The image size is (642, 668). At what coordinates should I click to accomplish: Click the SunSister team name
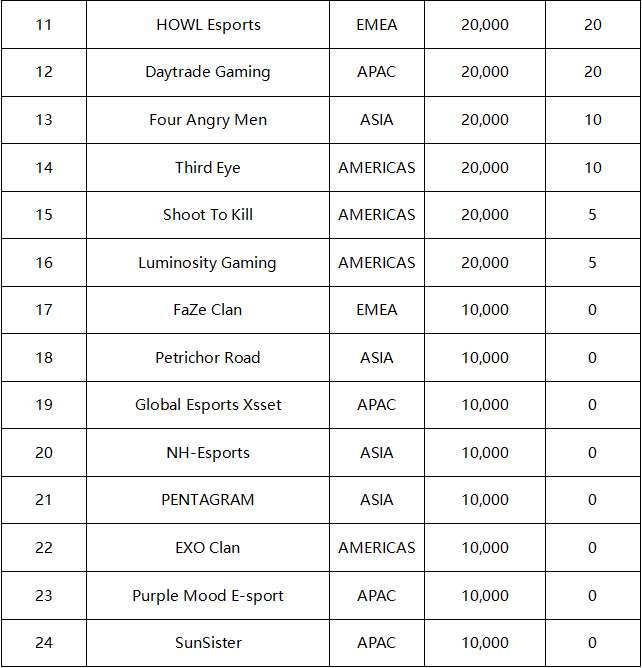click(x=208, y=642)
